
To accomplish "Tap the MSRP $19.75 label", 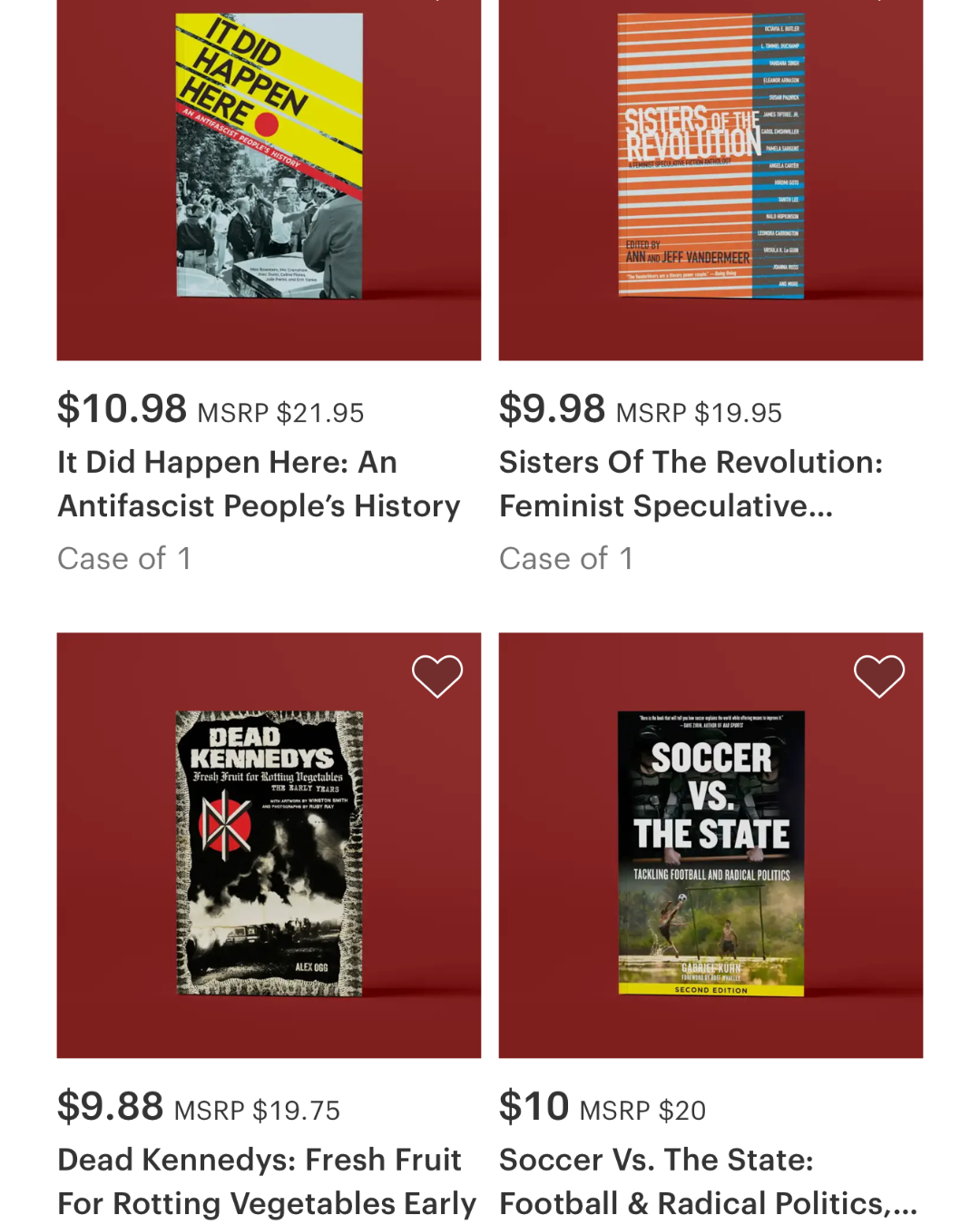I will (x=257, y=1111).
